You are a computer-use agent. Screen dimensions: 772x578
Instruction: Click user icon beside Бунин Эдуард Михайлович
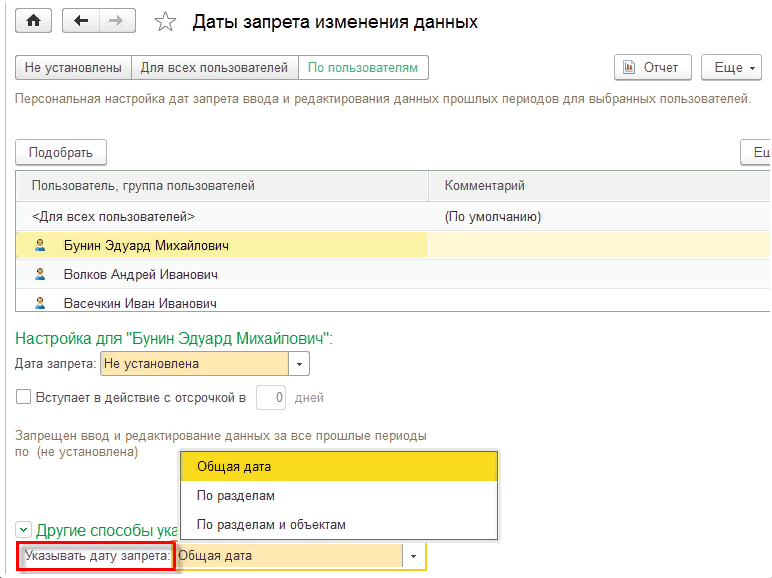(40, 245)
